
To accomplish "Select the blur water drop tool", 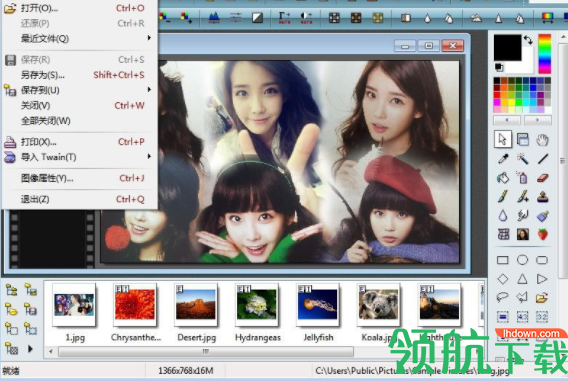I will point(503,216).
